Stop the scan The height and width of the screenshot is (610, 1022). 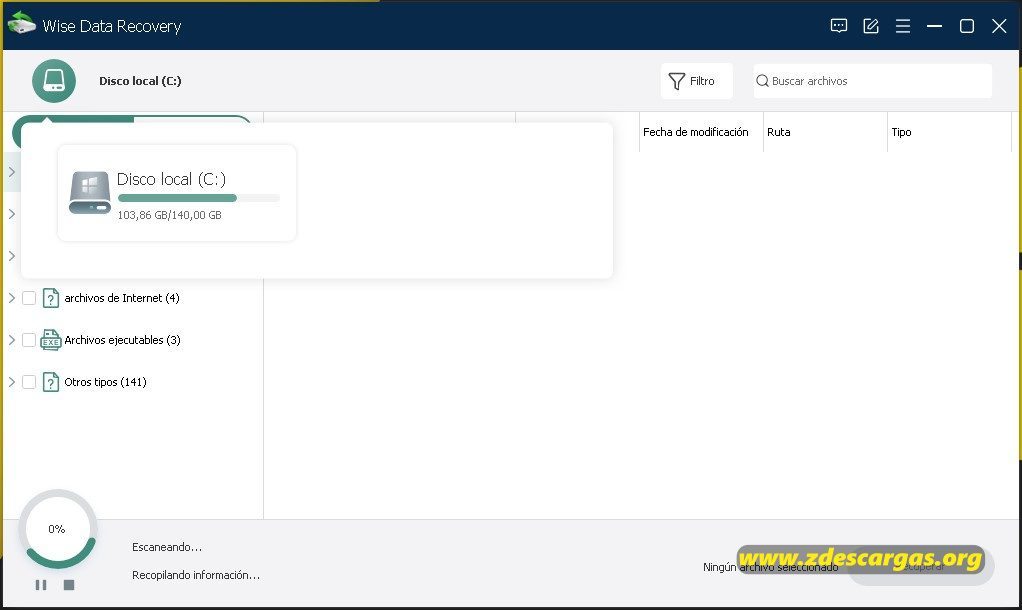tap(69, 585)
